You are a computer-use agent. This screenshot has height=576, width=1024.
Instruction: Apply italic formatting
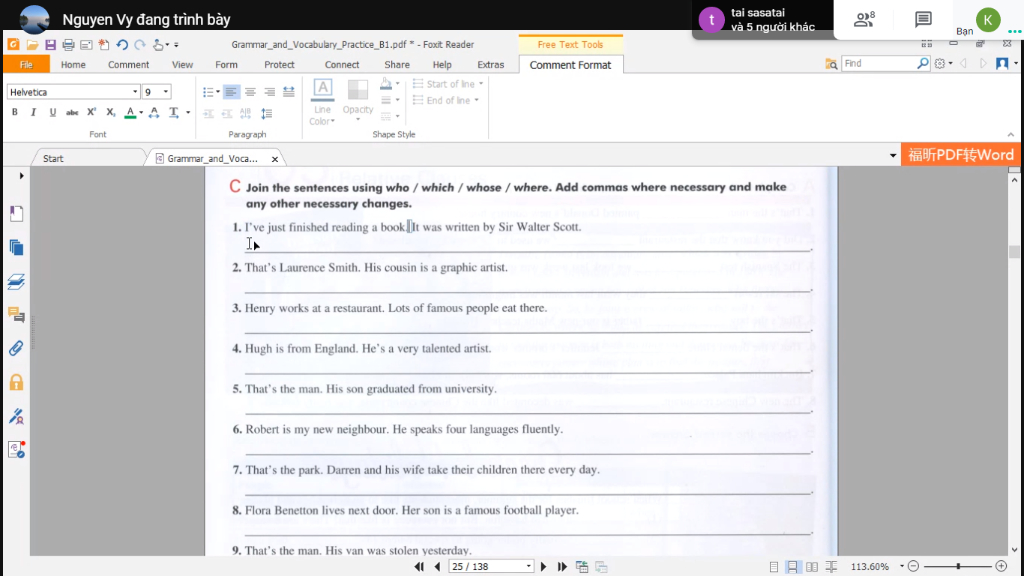33,112
